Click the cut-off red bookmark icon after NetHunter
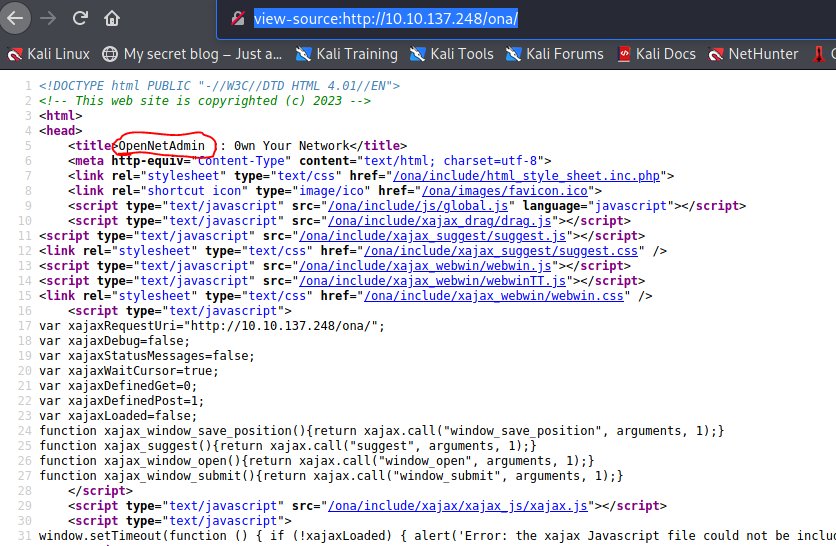The image size is (836, 546). point(818,54)
